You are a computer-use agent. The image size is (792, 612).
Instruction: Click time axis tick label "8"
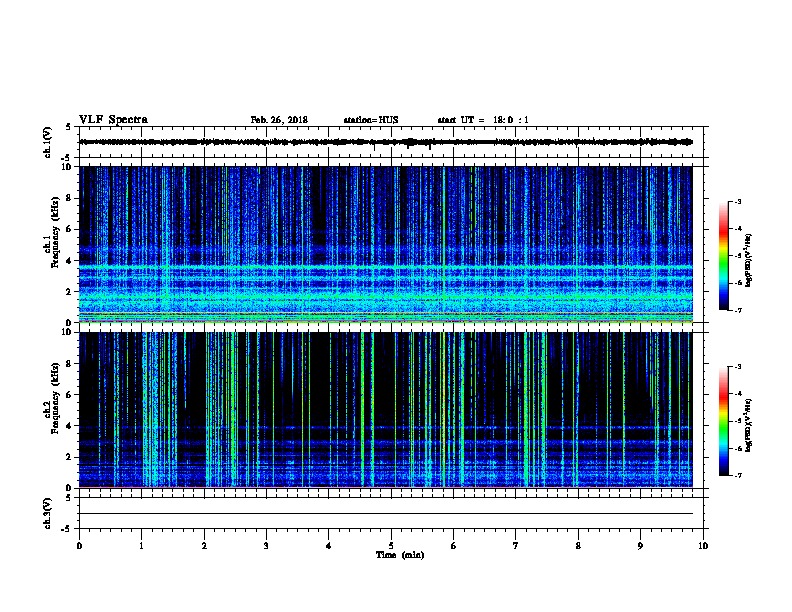578,546
